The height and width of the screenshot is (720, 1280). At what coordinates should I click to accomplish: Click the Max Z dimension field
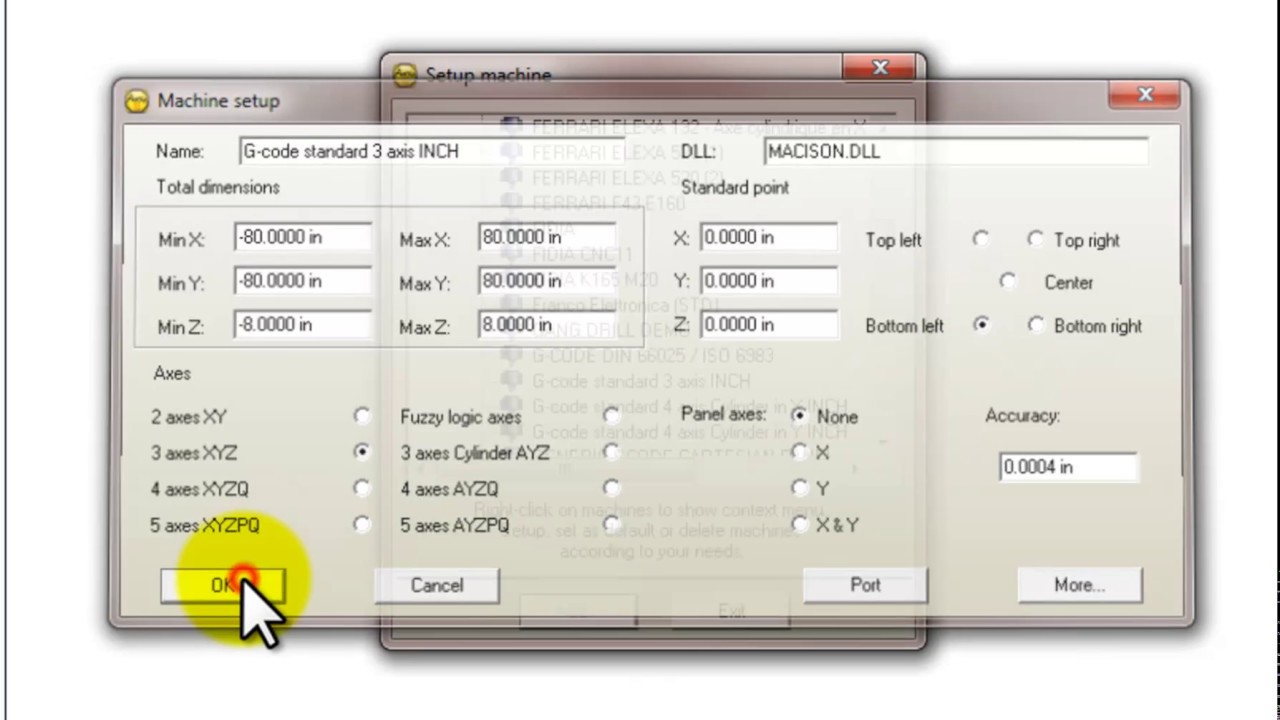tap(547, 325)
